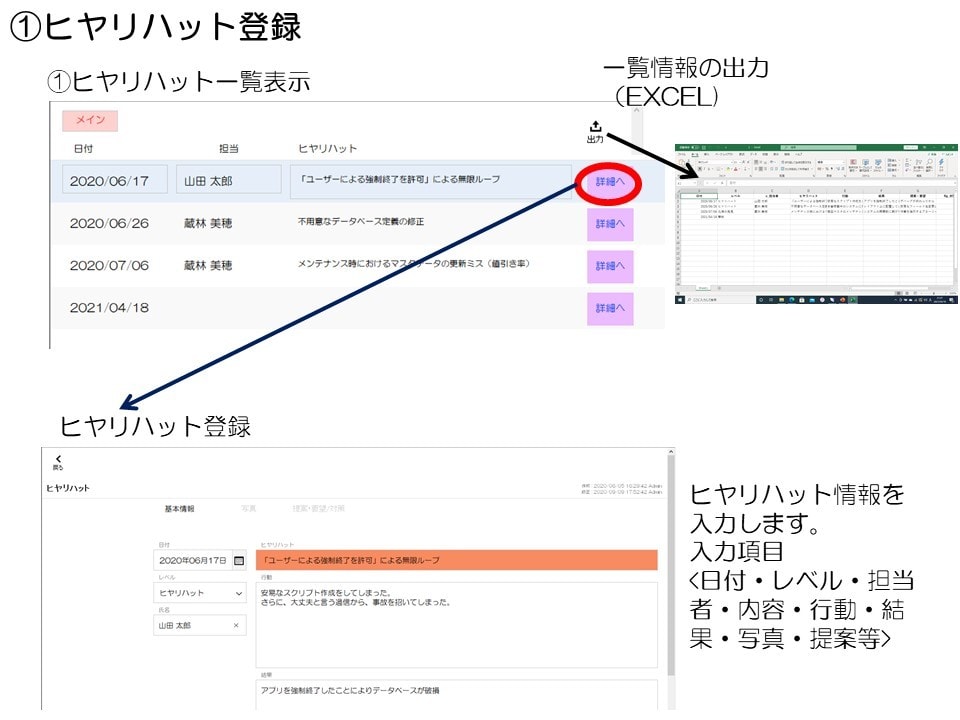Click the ヒヤリハット column header in the list

coord(327,148)
